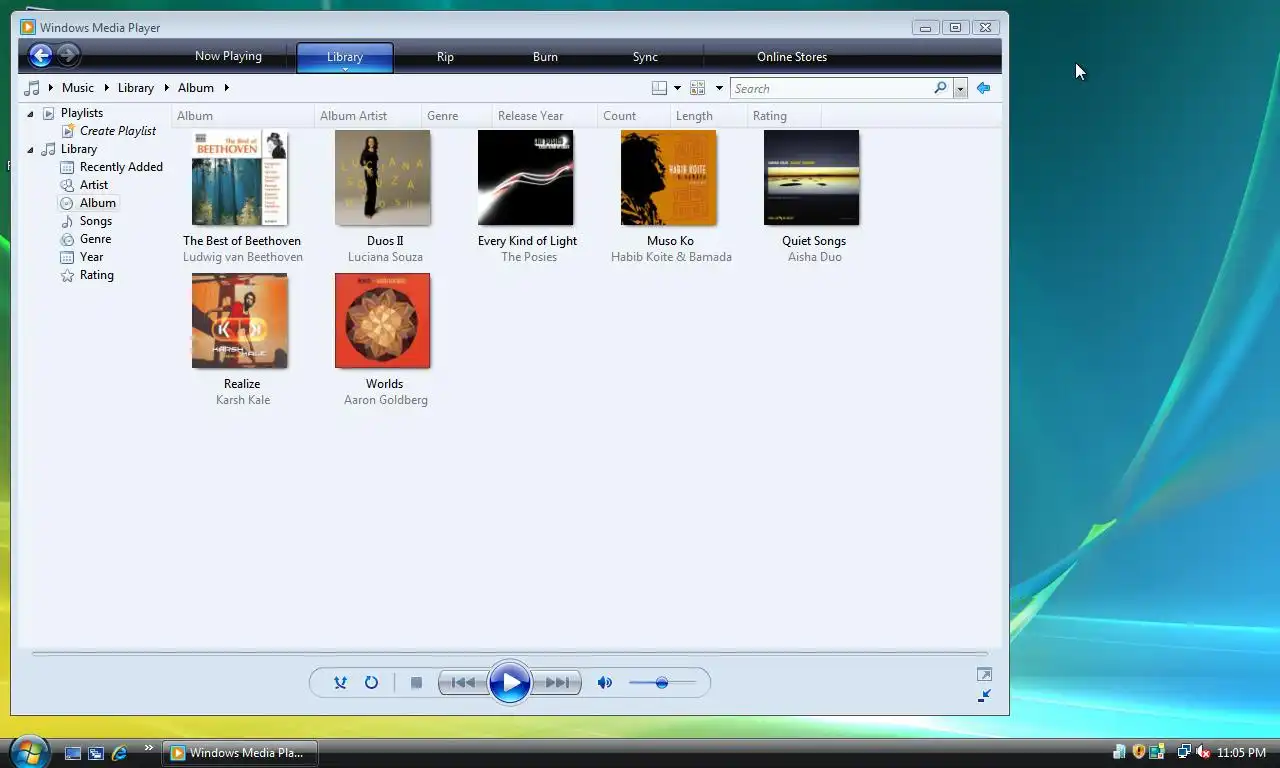Screen dimensions: 1280x768
Task: Go back with the blue Back arrow
Action: coord(40,55)
